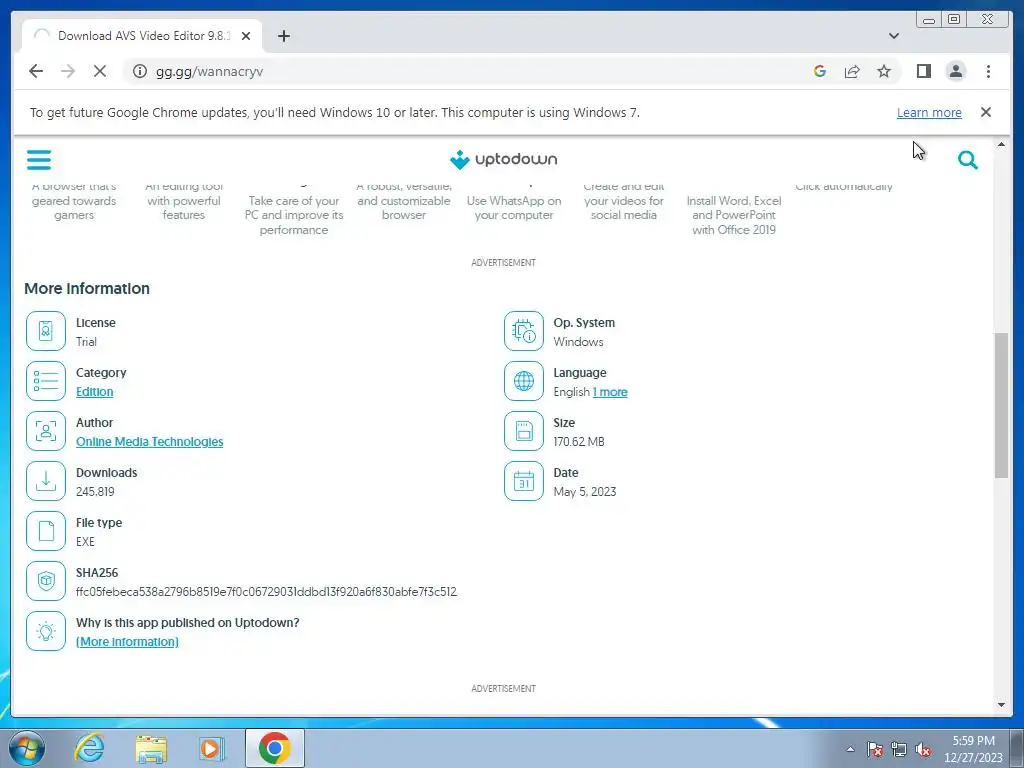The height and width of the screenshot is (768, 1024).
Task: Show hidden system tray icons
Action: pos(850,749)
